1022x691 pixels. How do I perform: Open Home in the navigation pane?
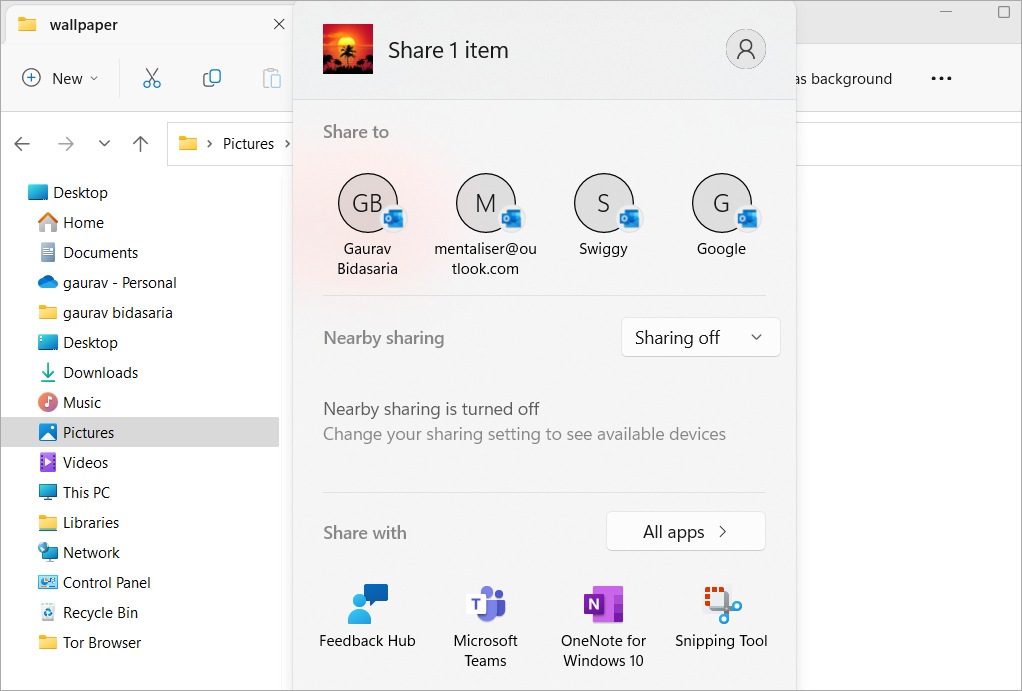tap(71, 222)
